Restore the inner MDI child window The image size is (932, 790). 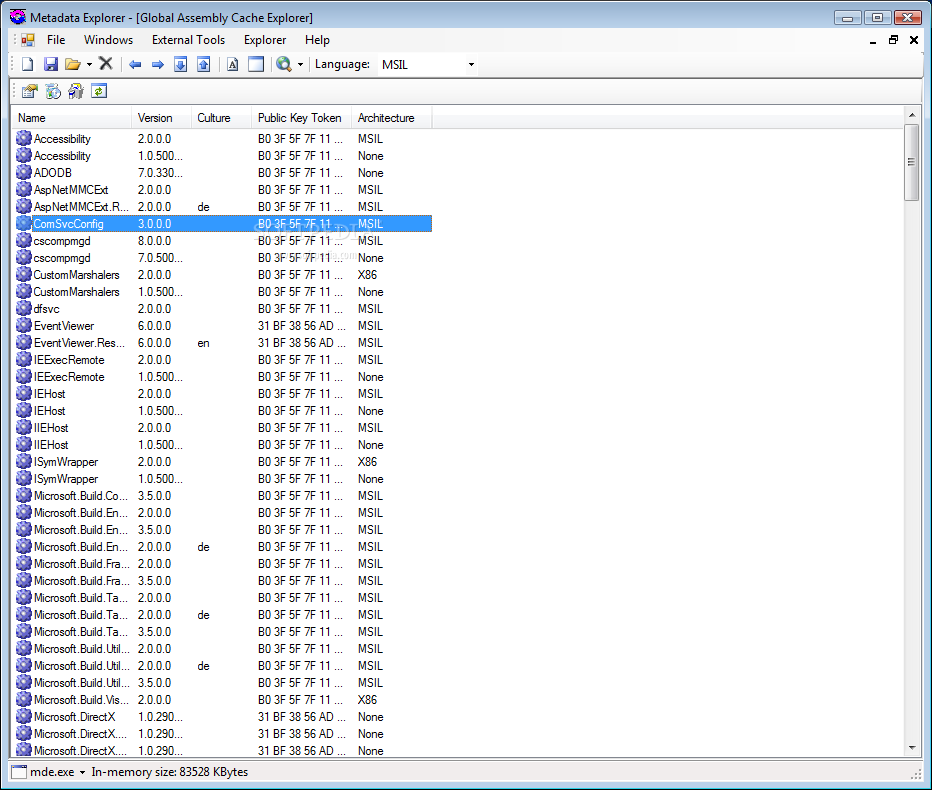(893, 40)
